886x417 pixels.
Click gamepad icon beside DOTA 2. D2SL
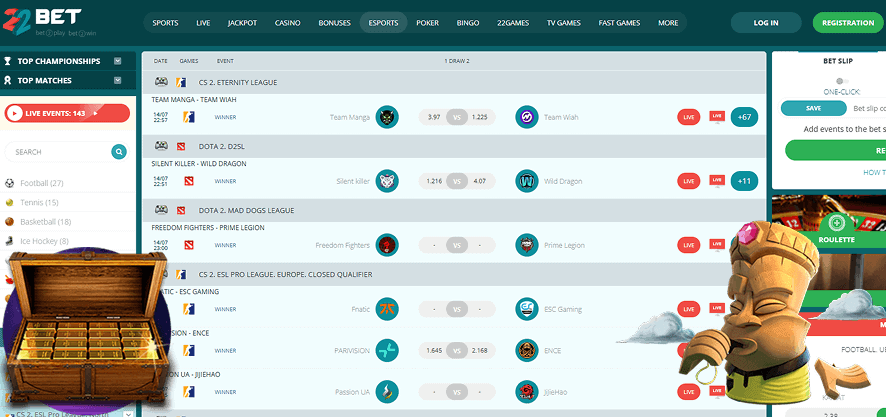(x=161, y=146)
